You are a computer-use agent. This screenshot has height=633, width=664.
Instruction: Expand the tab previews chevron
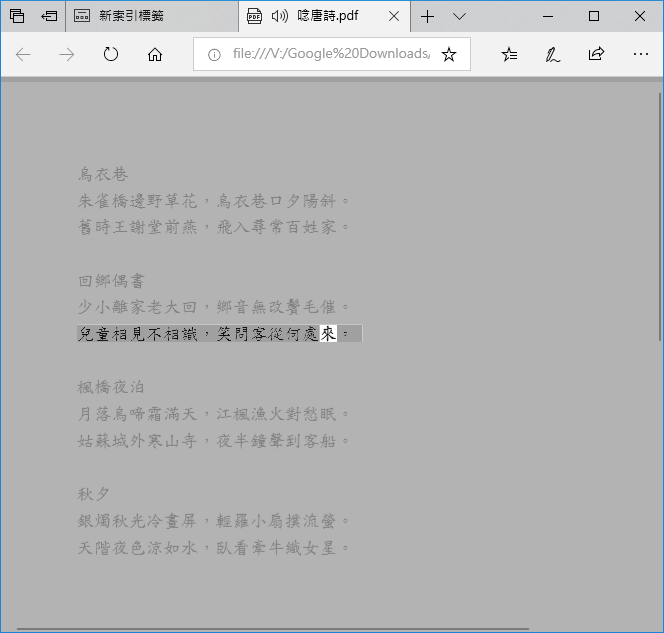pyautogui.click(x=459, y=16)
